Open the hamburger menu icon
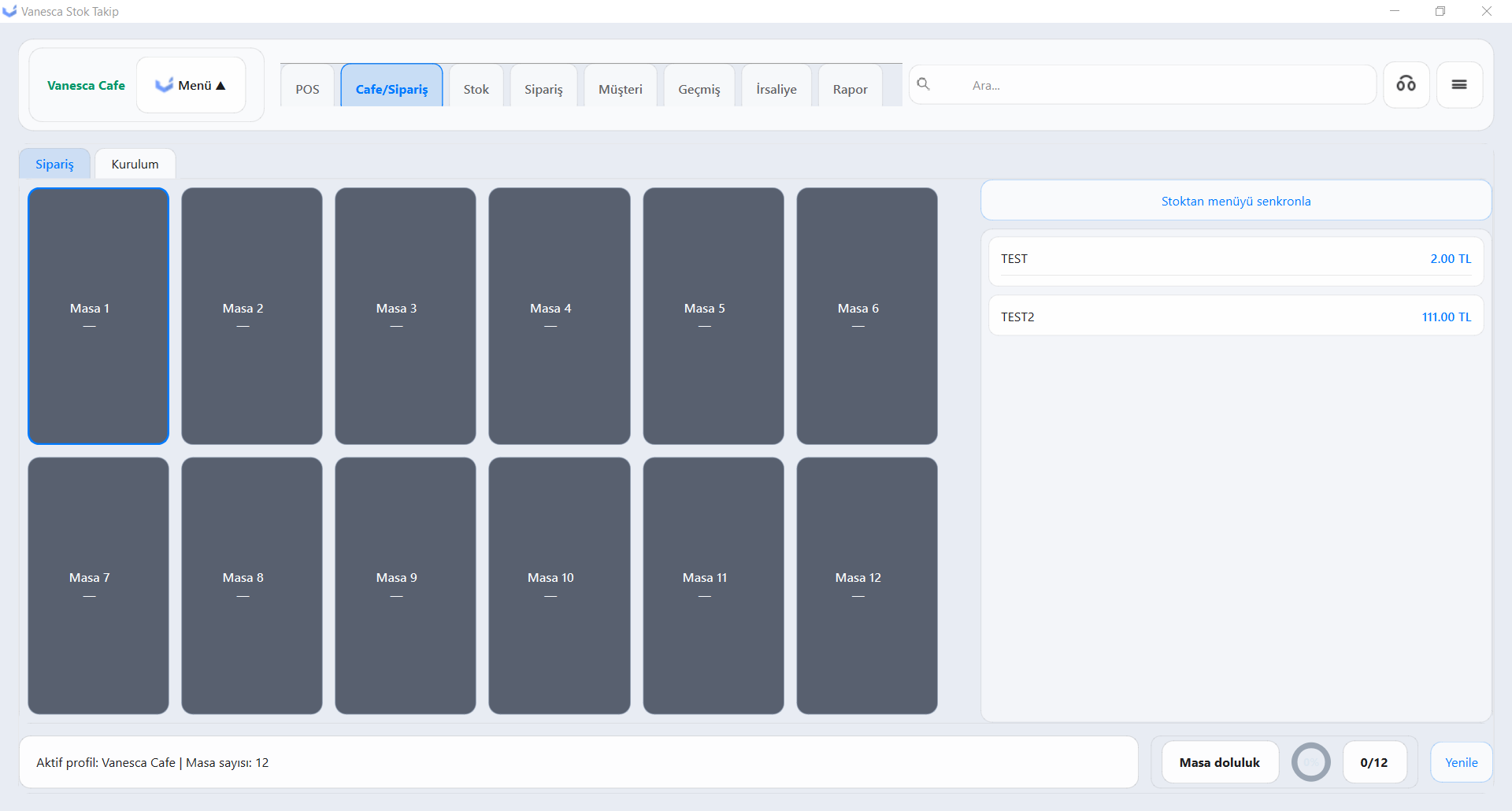This screenshot has height=811, width=1512. tap(1459, 84)
